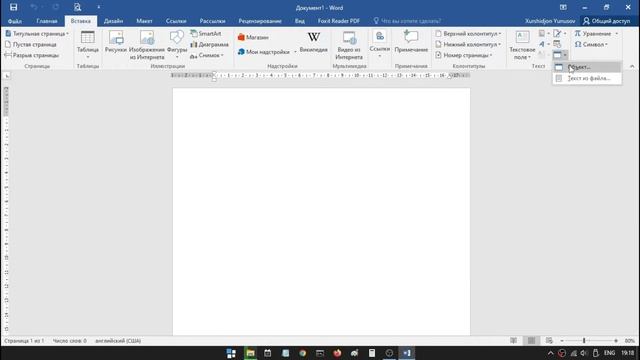Insert a Титульная страница (cover page)

click(37, 33)
